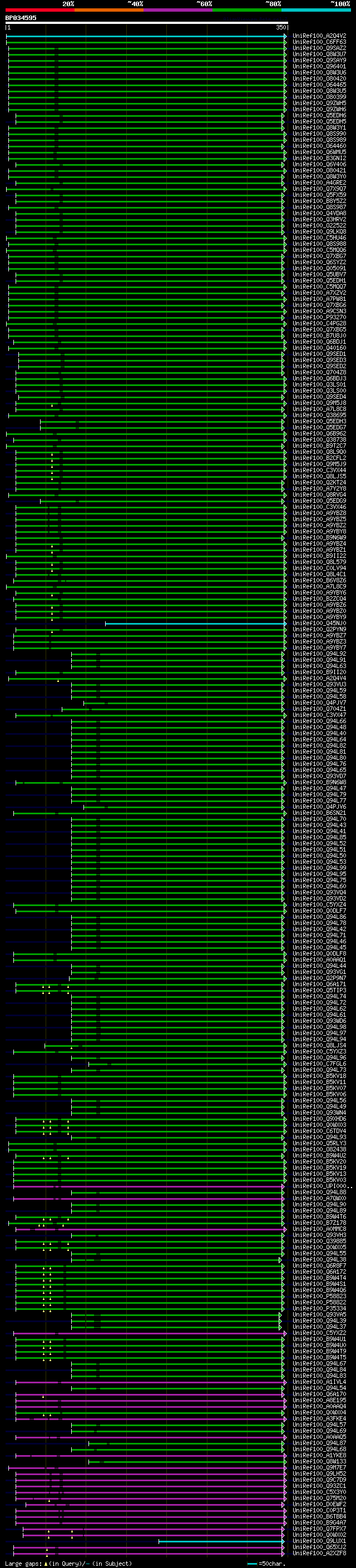The image size is (356, 1568).
Task: Click the UniRef100_Q93VA5 label
Action: (x=319, y=1314)
